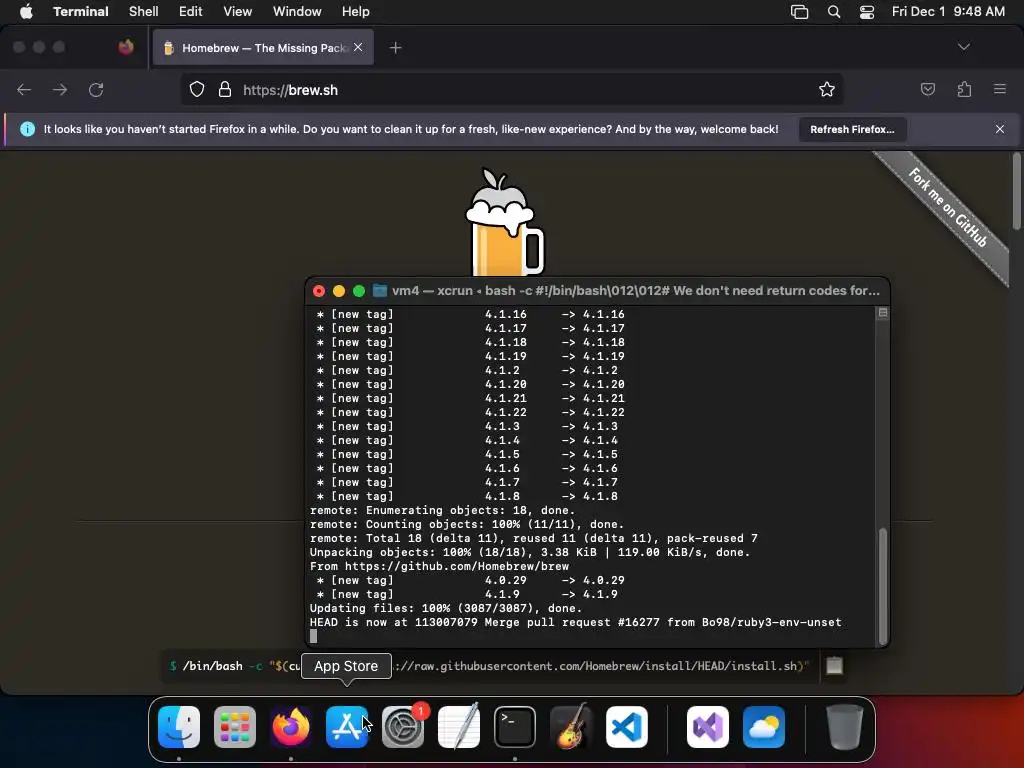
Task: Open Spotlight search in menu bar
Action: (834, 12)
